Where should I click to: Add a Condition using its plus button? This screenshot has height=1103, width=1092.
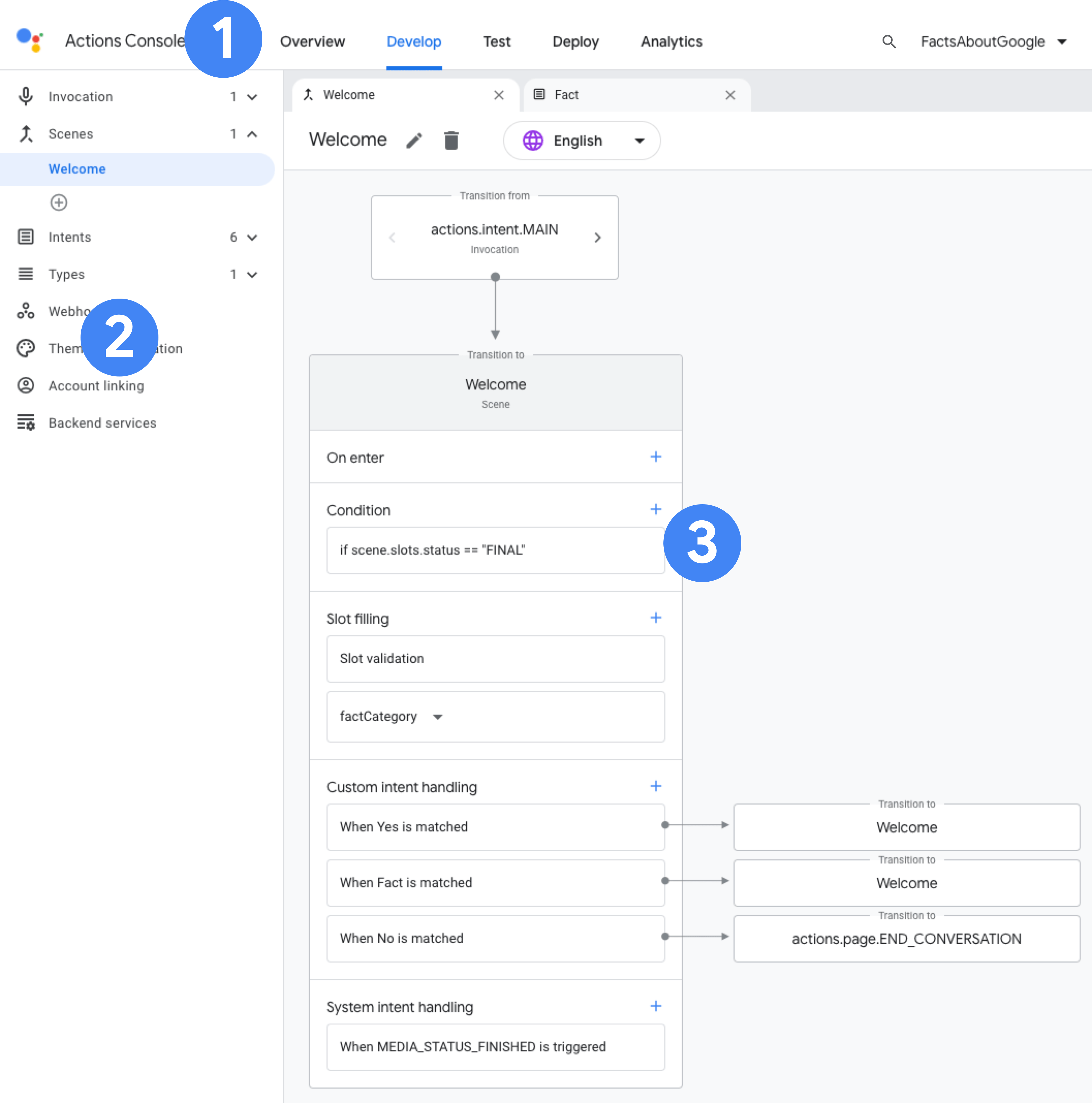pyautogui.click(x=656, y=509)
